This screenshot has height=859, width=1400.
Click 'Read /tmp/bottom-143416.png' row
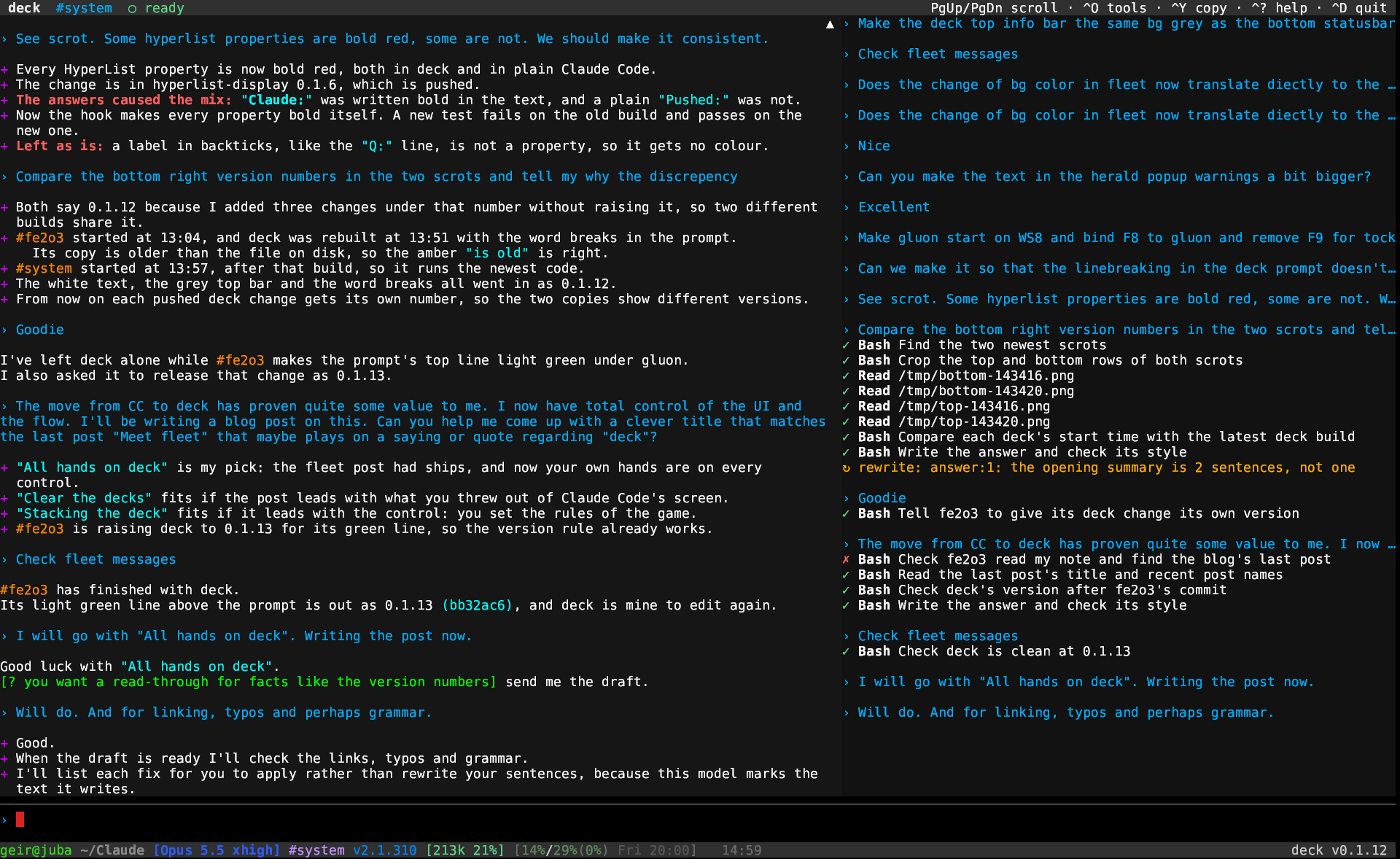(965, 376)
